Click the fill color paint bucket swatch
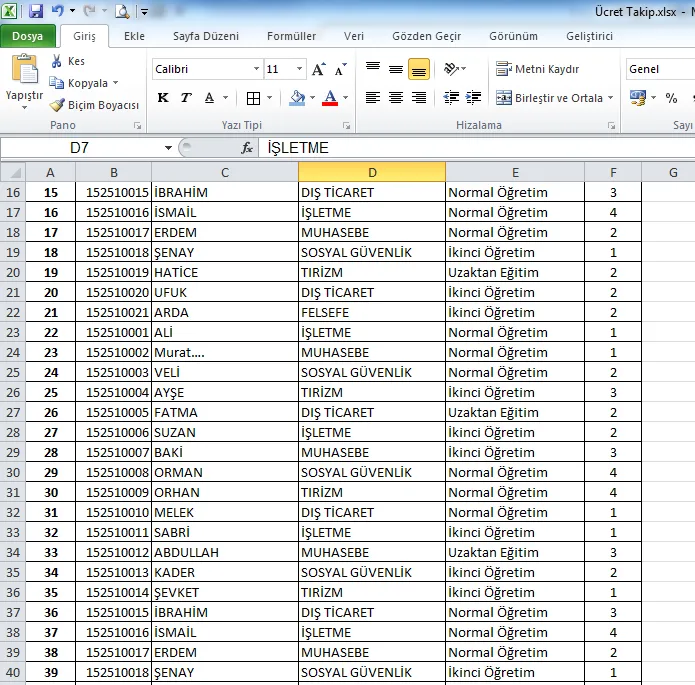This screenshot has width=695, height=685. point(296,98)
